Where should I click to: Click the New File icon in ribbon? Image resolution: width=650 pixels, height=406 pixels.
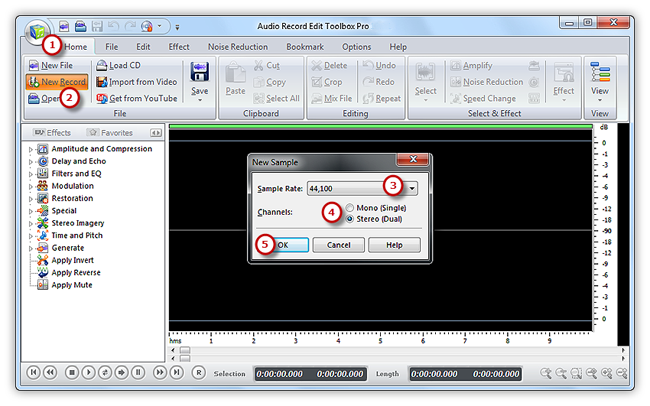(x=34, y=66)
